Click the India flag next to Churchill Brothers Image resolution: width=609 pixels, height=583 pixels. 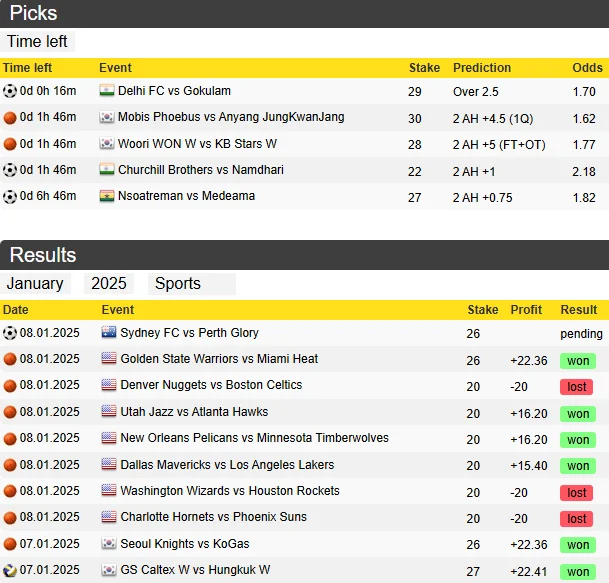click(107, 171)
